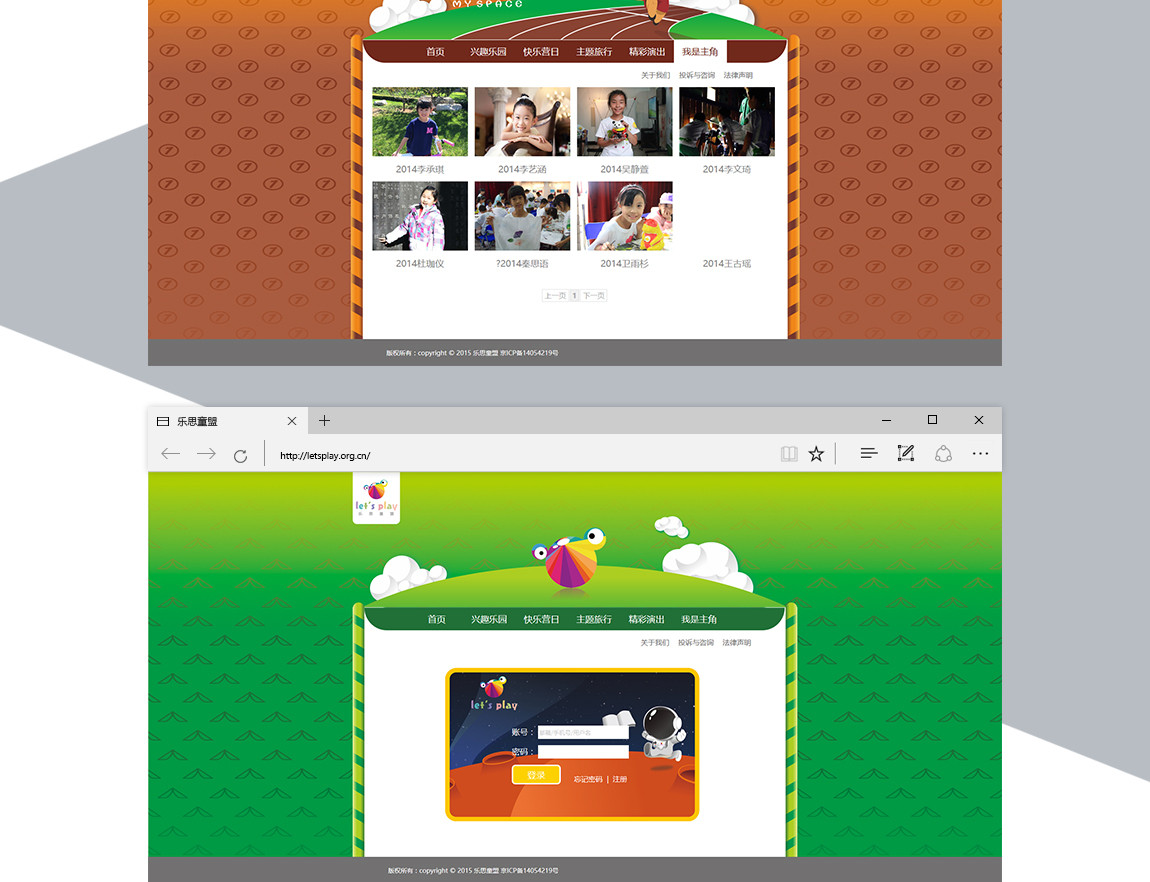Focus the 账号 account input field
The image size is (1150, 882).
click(583, 733)
